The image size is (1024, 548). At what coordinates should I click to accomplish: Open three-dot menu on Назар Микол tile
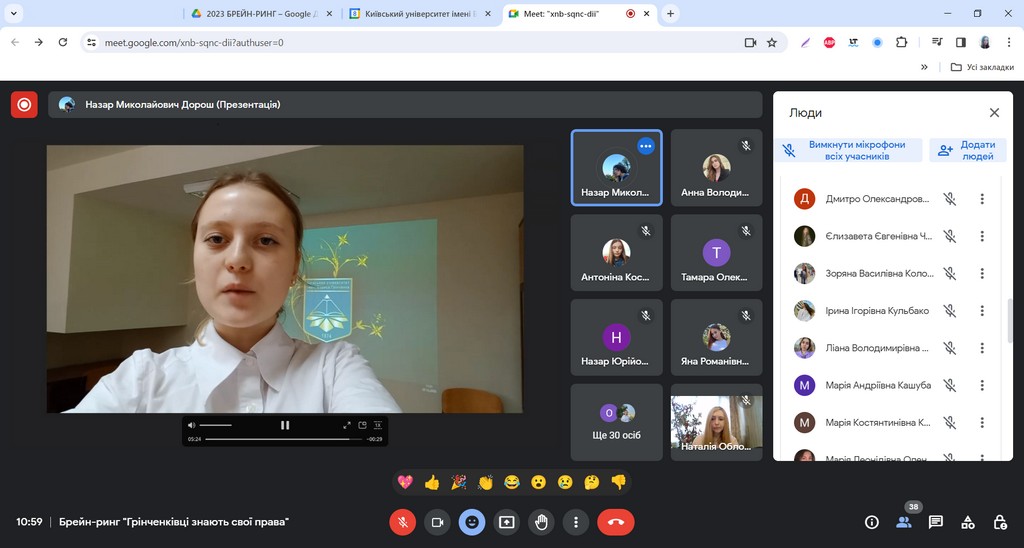[x=645, y=146]
